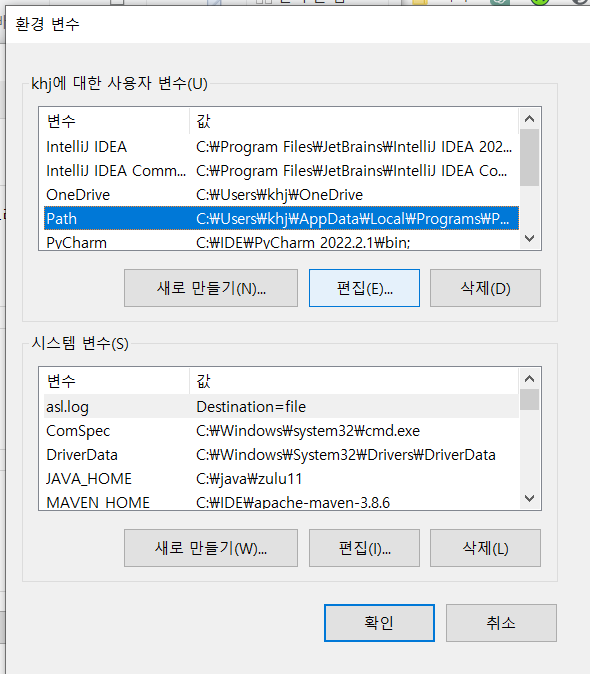This screenshot has height=674, width=590.
Task: Click 편집(E)... button for user variables
Action: tap(364, 288)
